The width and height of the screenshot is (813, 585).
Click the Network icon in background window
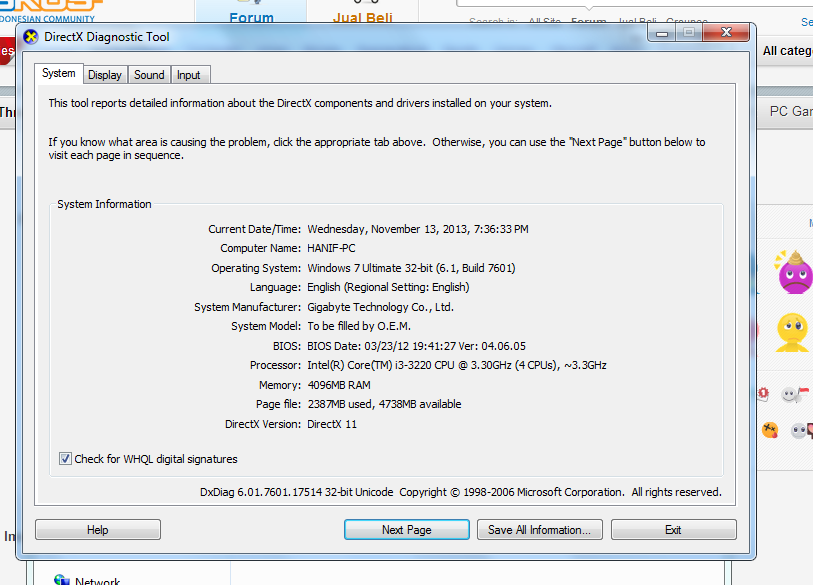coord(62,580)
